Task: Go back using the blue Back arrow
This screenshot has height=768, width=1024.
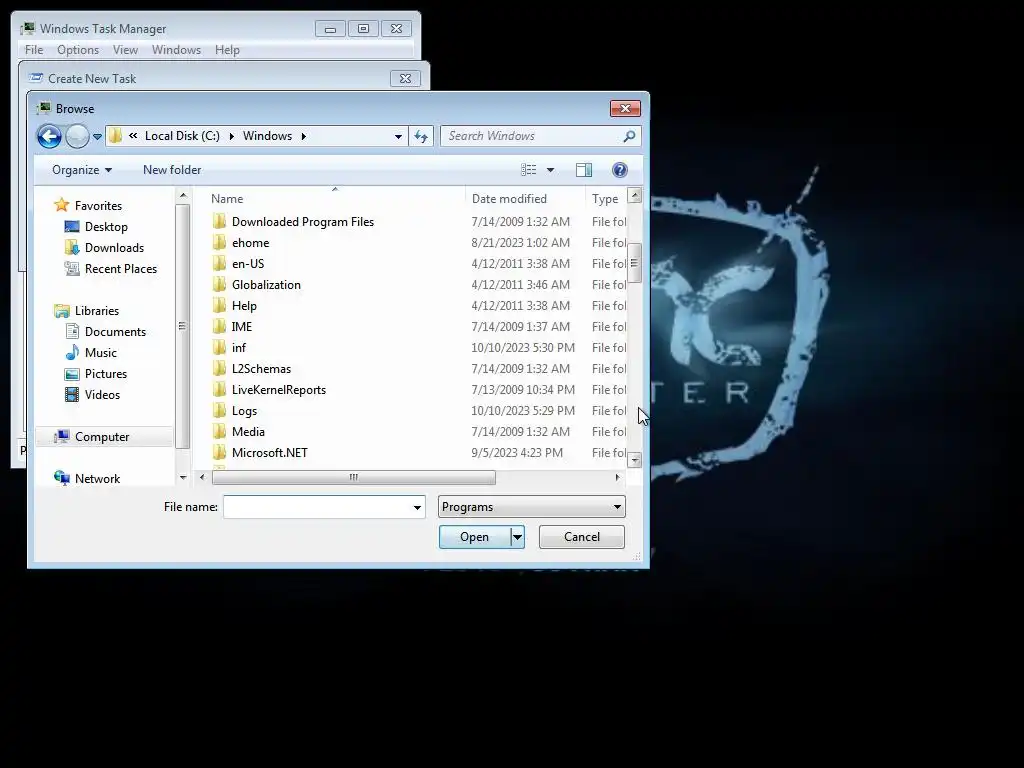Action: pyautogui.click(x=49, y=136)
